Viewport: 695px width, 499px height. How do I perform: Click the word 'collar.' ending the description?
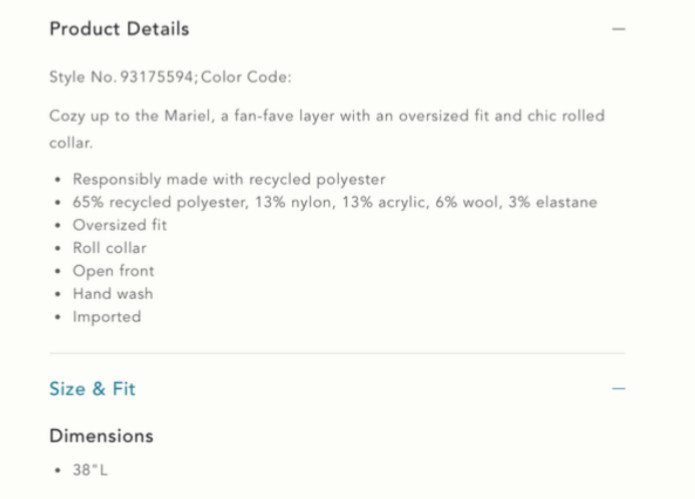pyautogui.click(x=71, y=143)
